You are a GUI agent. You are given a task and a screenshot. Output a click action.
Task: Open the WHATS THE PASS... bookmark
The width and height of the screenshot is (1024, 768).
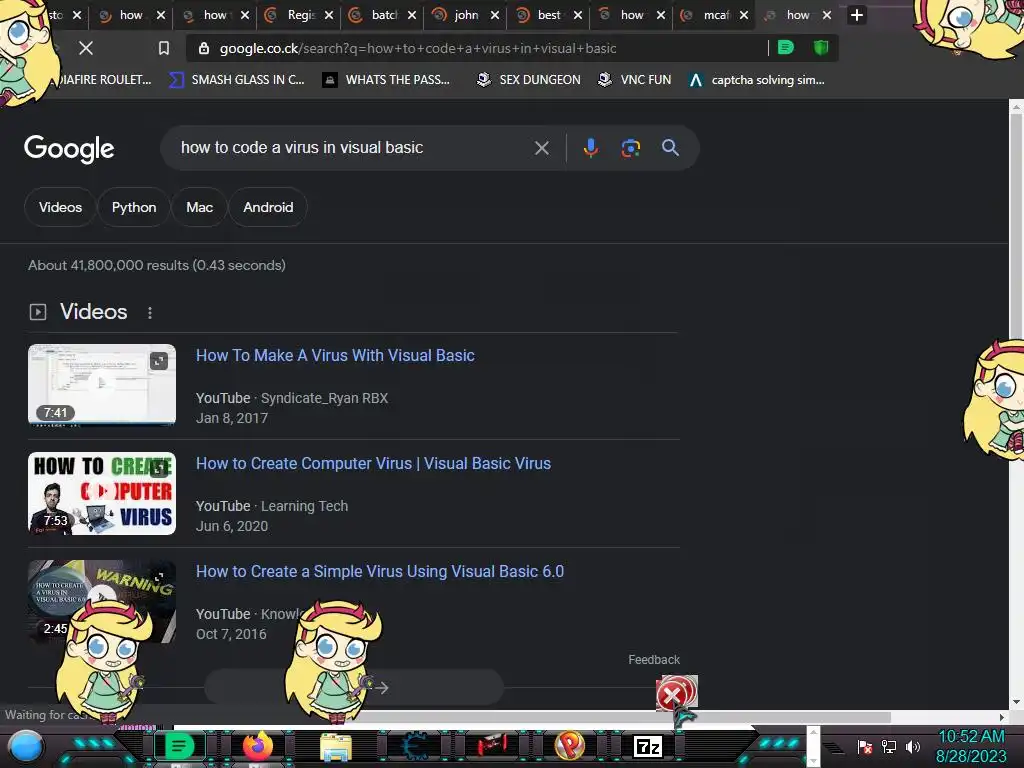pos(387,80)
